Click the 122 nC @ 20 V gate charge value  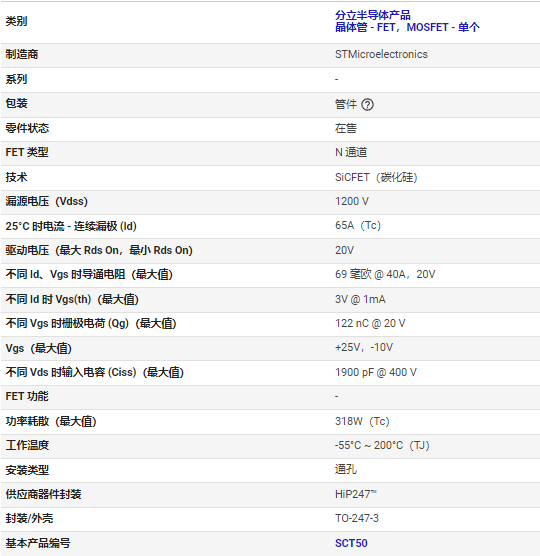coord(370,323)
